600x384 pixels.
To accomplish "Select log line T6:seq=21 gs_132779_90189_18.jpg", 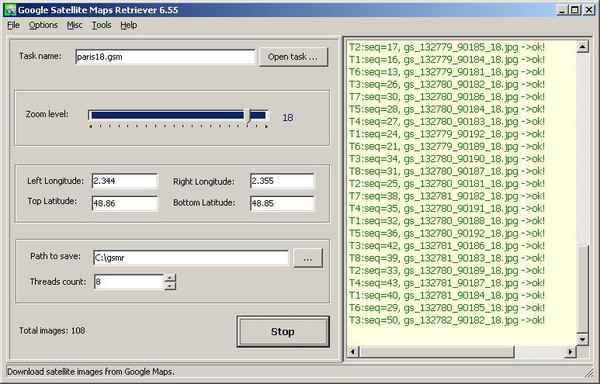I will pos(446,146).
